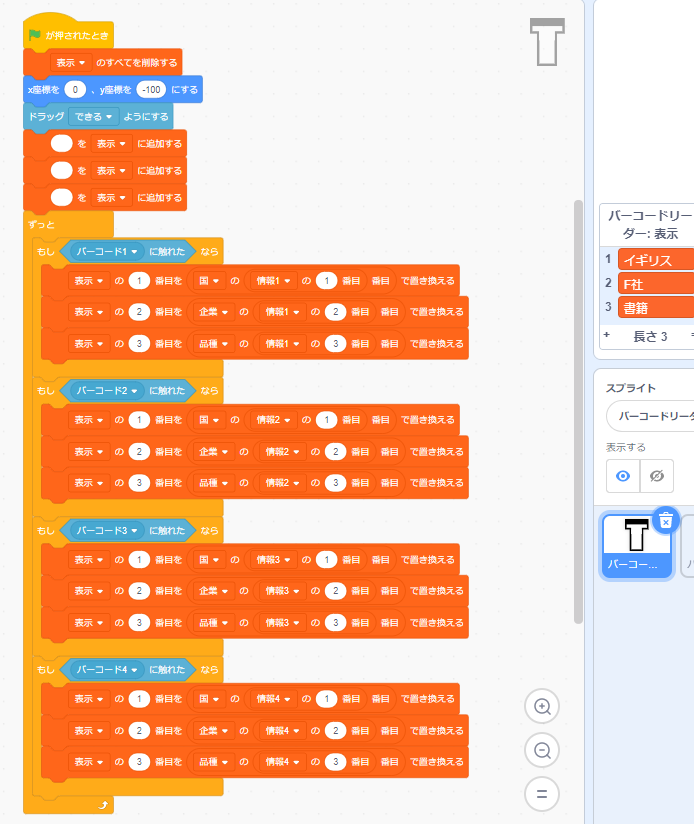The image size is (694, 824).
Task: Click the loop arrow at forever block bottom
Action: pos(102,804)
